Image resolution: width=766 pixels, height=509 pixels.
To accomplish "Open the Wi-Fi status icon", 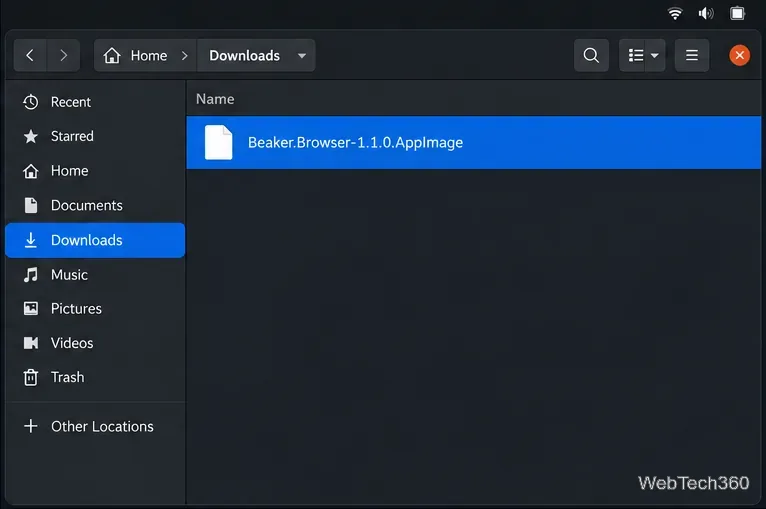I will [x=675, y=13].
